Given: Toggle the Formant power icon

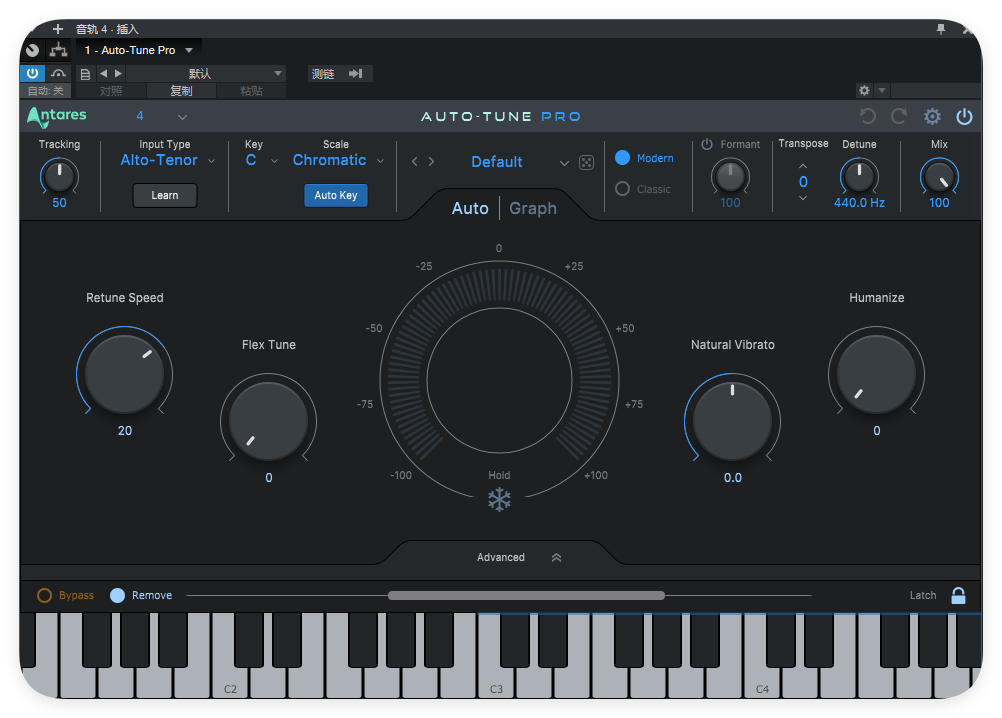Looking at the screenshot, I should coord(707,144).
